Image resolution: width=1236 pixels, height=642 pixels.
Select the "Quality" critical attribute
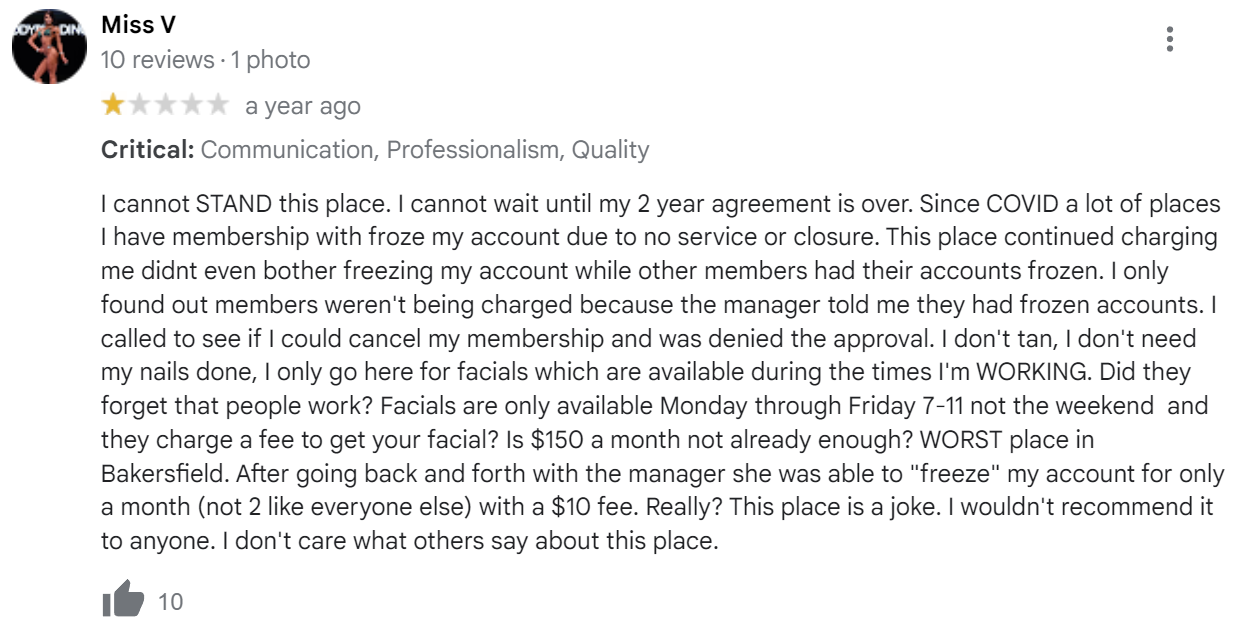[610, 150]
